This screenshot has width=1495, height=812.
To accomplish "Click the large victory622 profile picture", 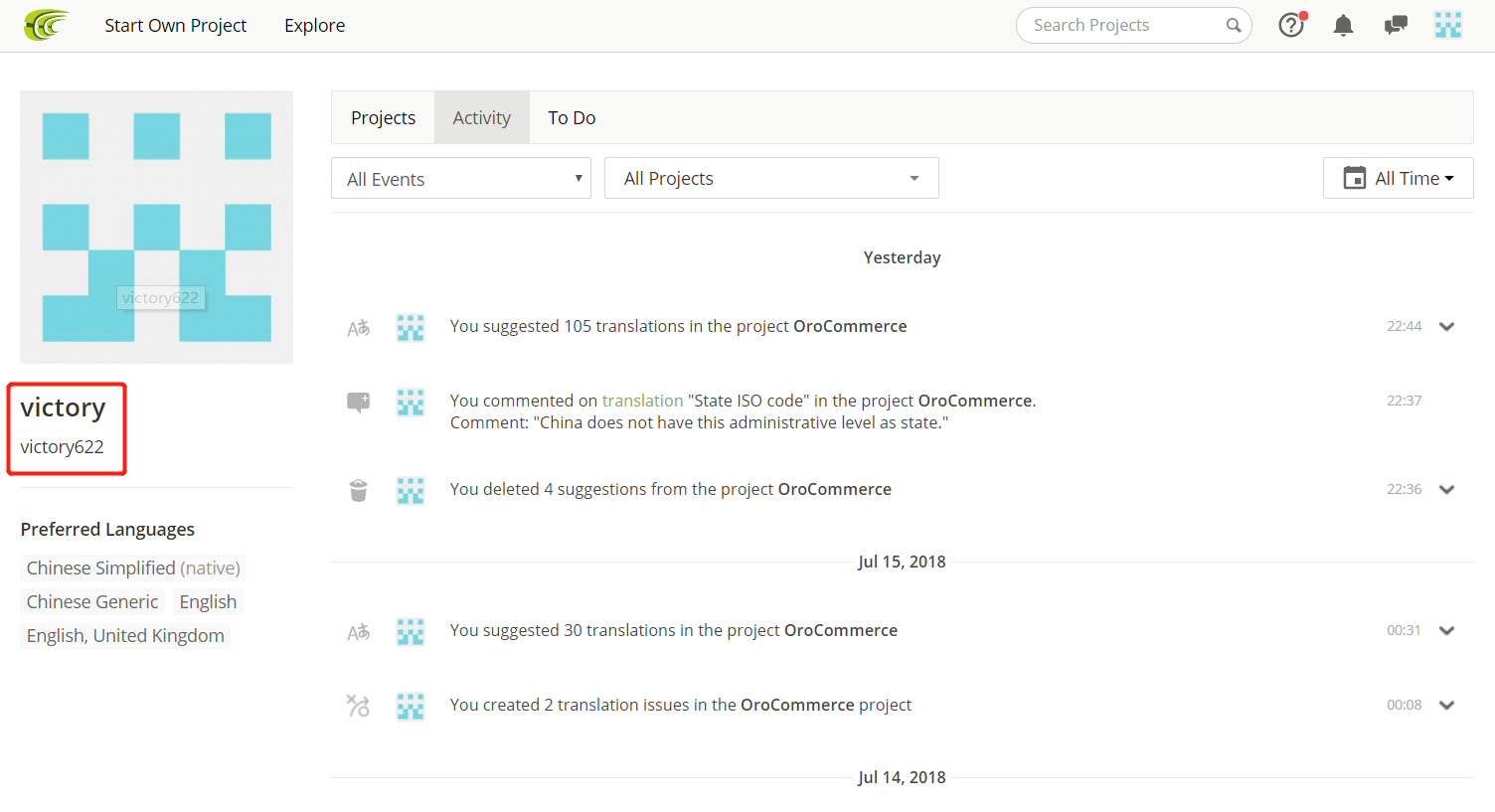I will click(156, 227).
